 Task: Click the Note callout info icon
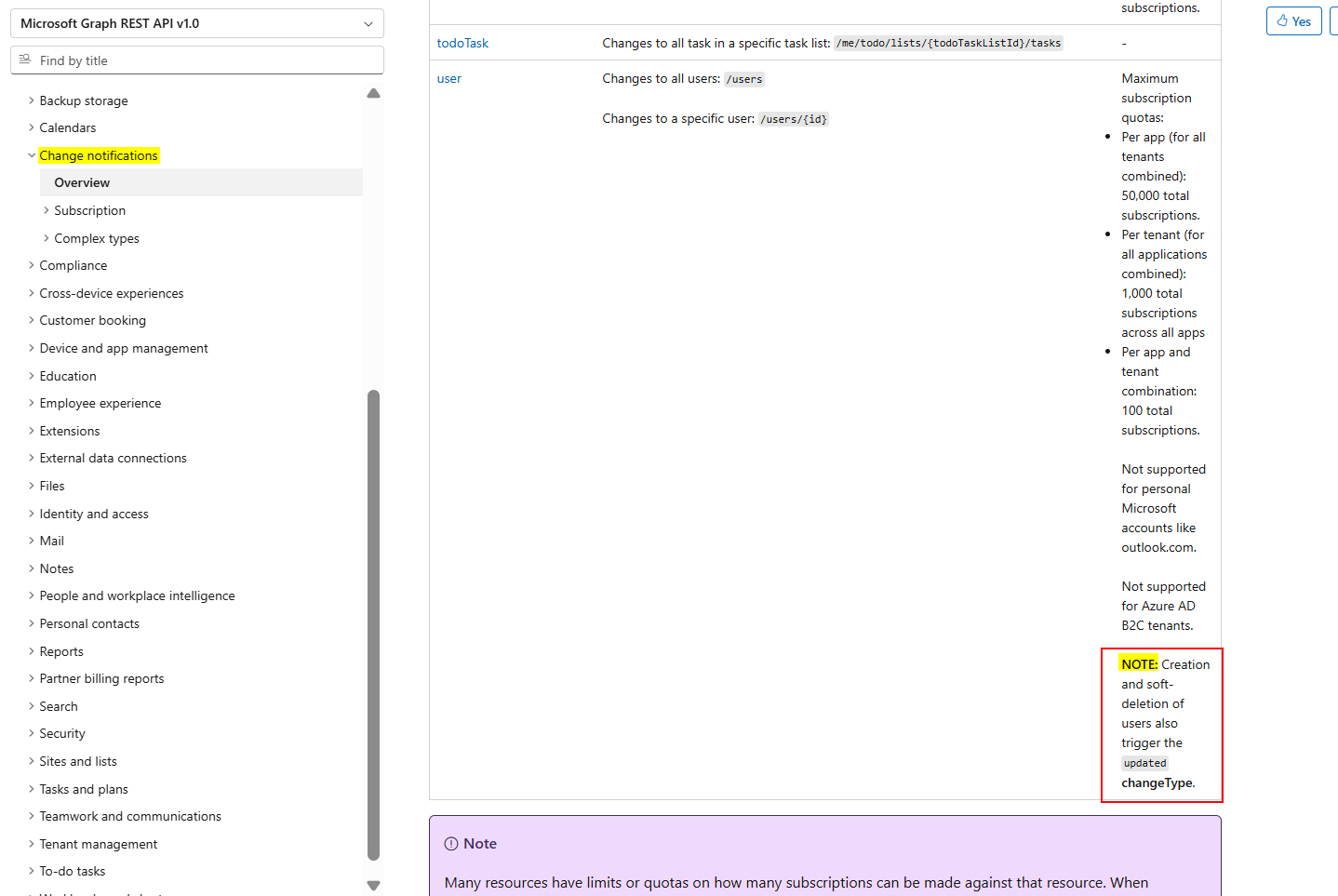[x=451, y=843]
